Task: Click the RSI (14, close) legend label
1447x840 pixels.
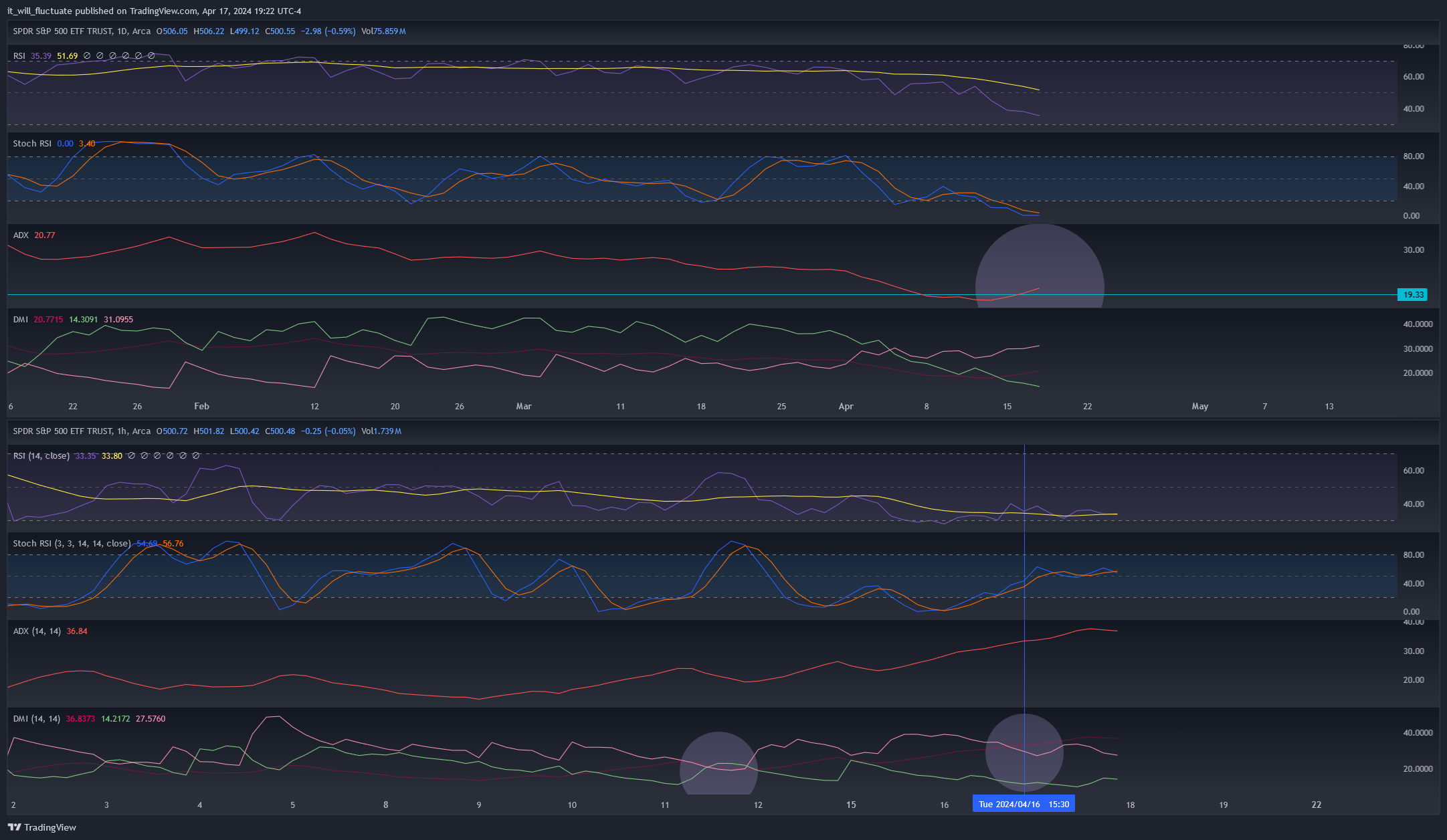Action: 41,456
